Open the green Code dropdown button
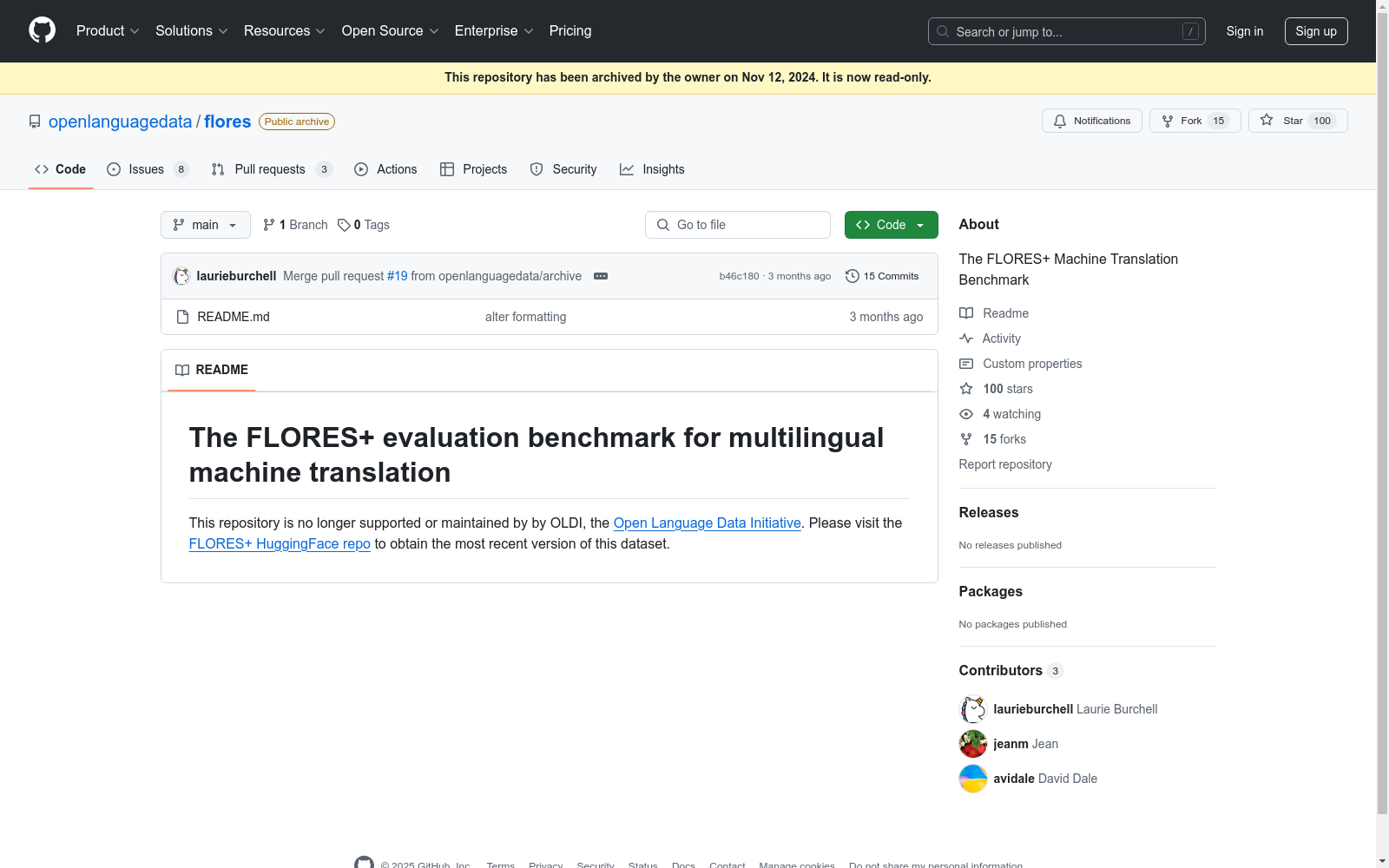Viewport: 1389px width, 868px height. click(x=892, y=225)
